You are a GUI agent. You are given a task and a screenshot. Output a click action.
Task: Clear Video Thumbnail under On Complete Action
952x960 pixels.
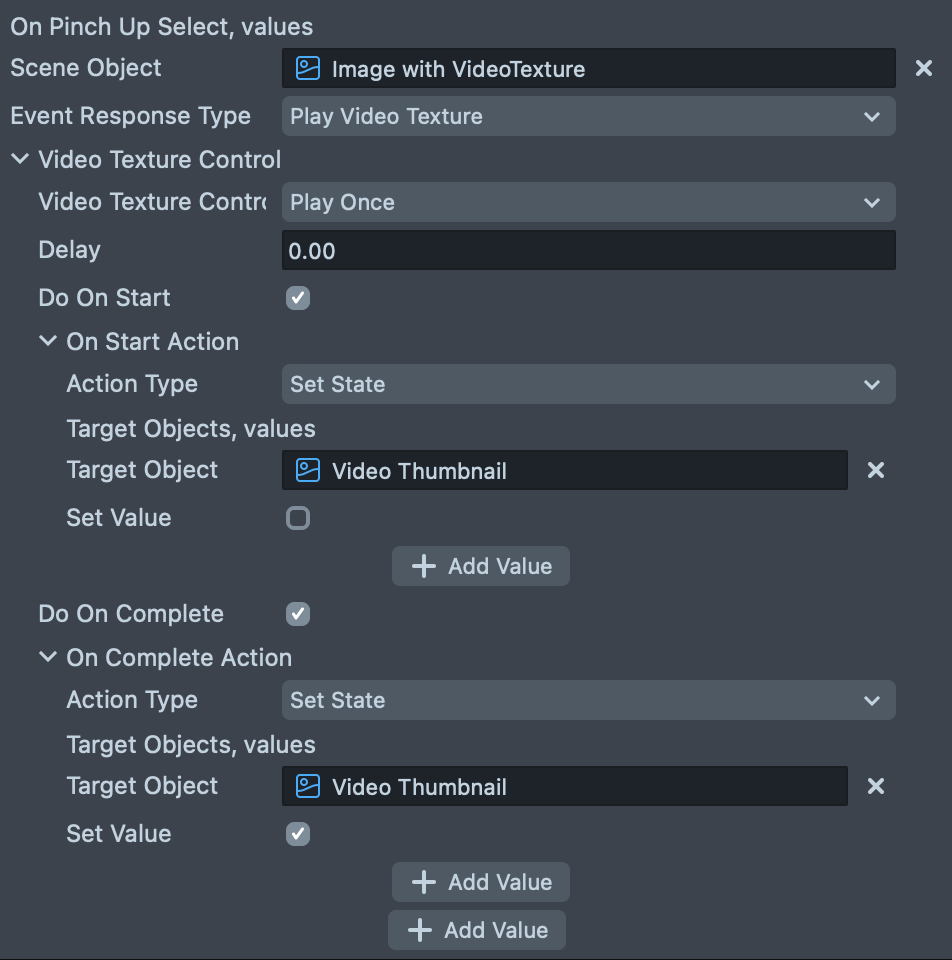point(875,786)
